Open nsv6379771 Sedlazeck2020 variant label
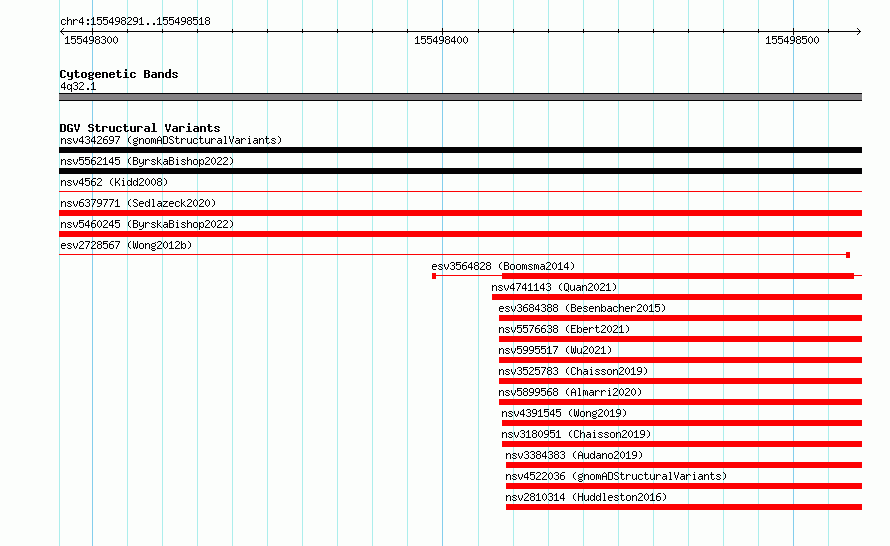 138,203
